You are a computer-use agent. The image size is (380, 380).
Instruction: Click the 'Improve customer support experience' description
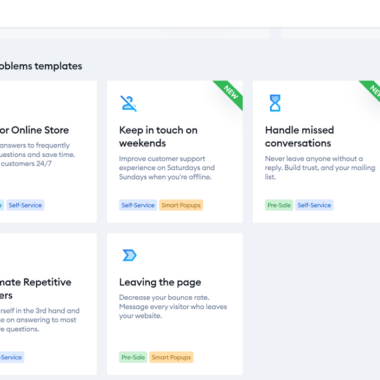click(167, 168)
